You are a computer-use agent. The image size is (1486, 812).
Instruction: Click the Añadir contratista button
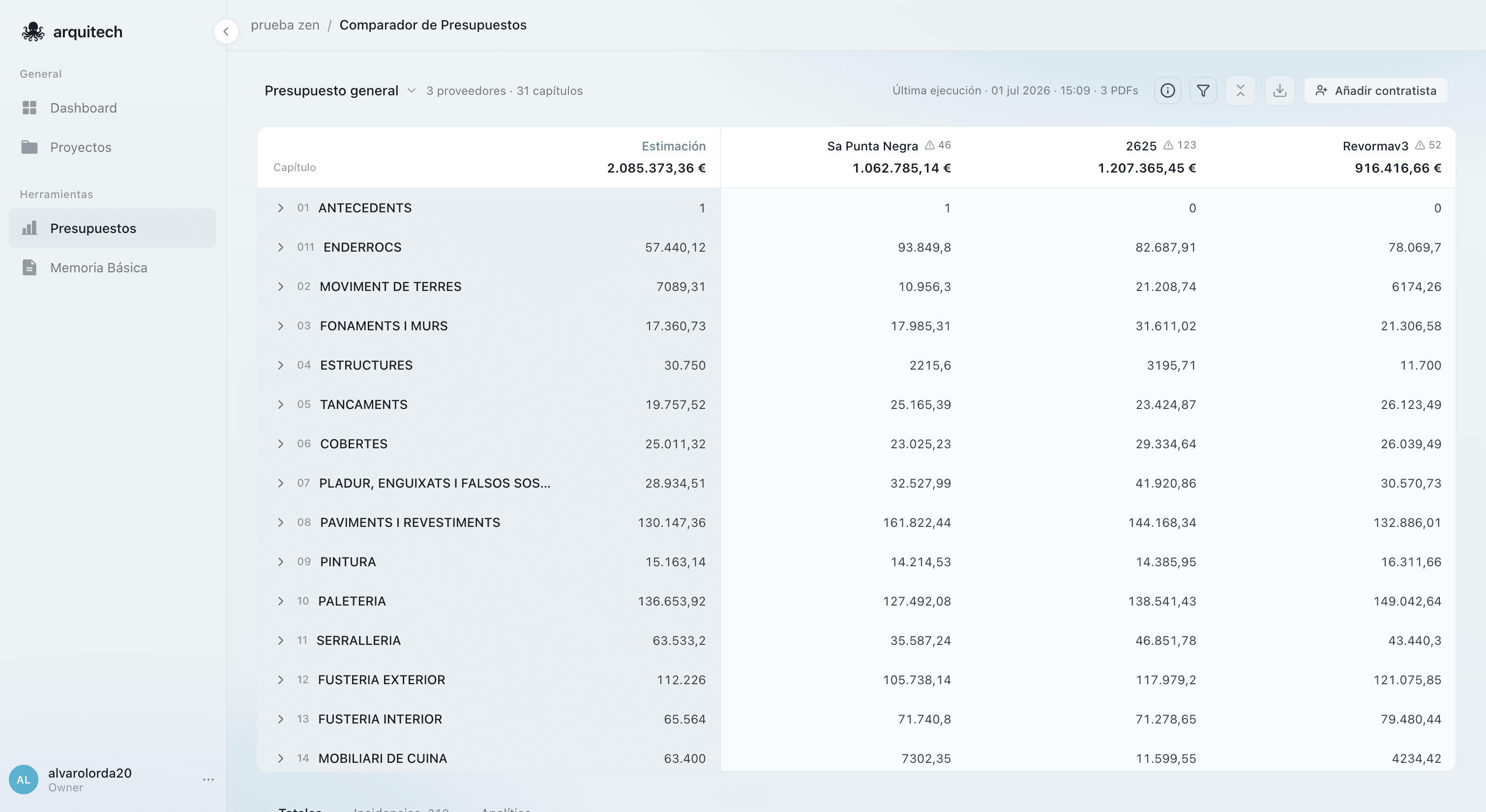click(x=1376, y=90)
